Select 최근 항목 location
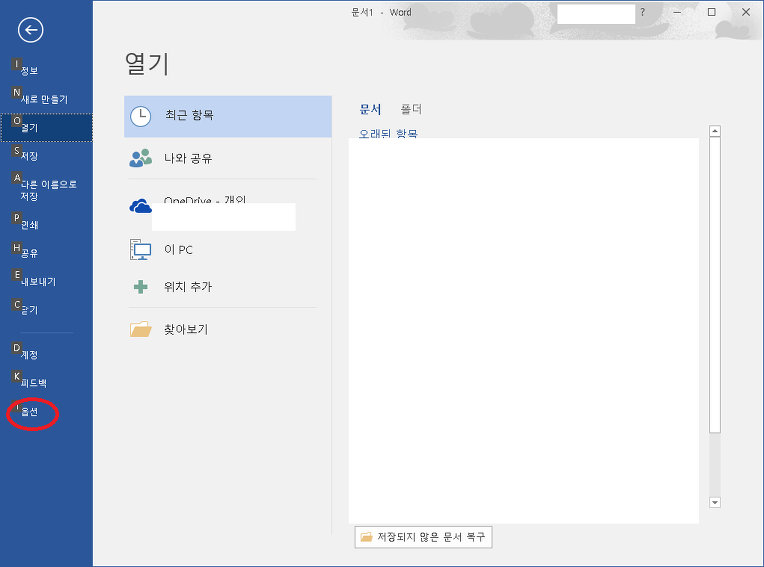Image resolution: width=764 pixels, height=567 pixels. [x=228, y=116]
